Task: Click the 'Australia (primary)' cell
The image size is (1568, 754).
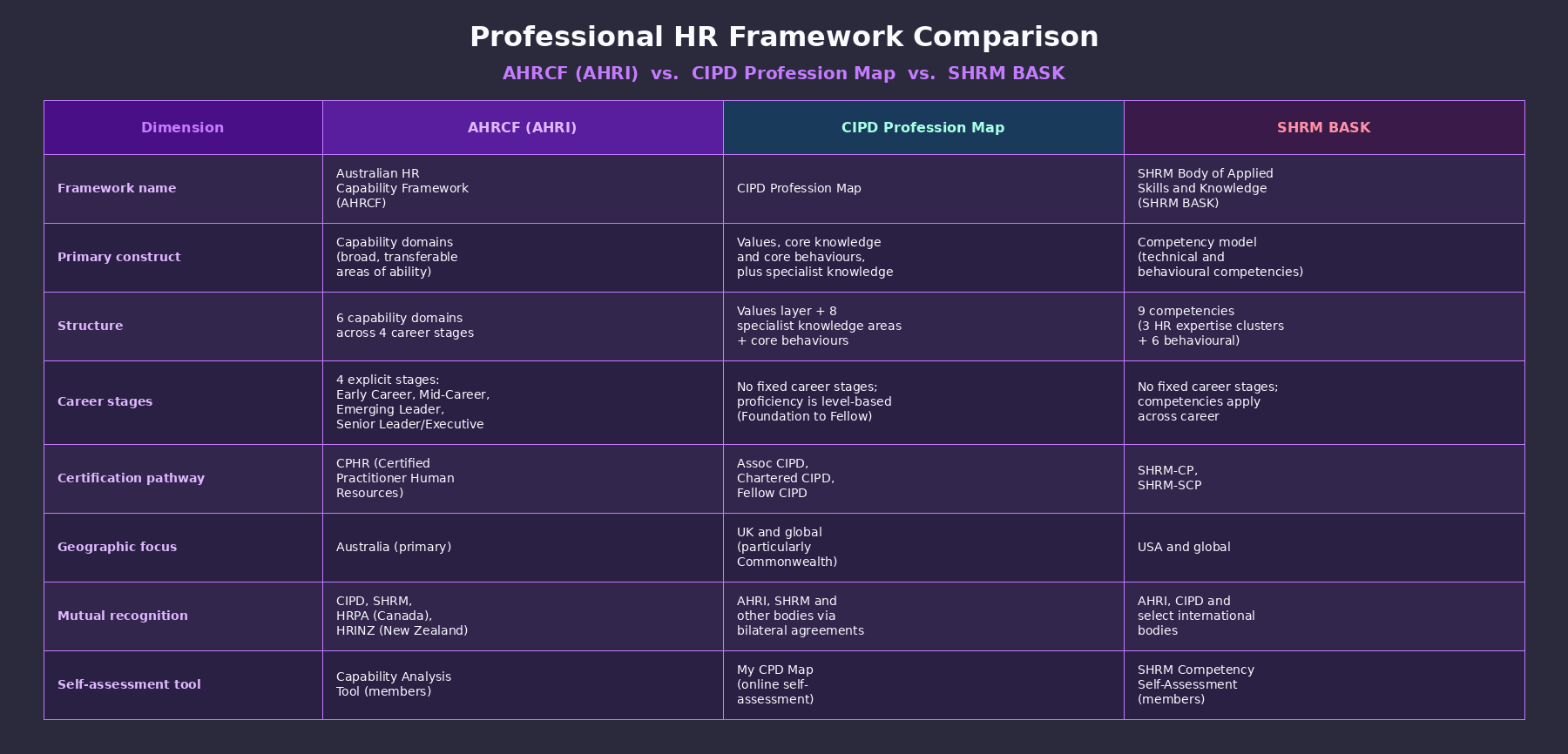Action: pos(523,548)
